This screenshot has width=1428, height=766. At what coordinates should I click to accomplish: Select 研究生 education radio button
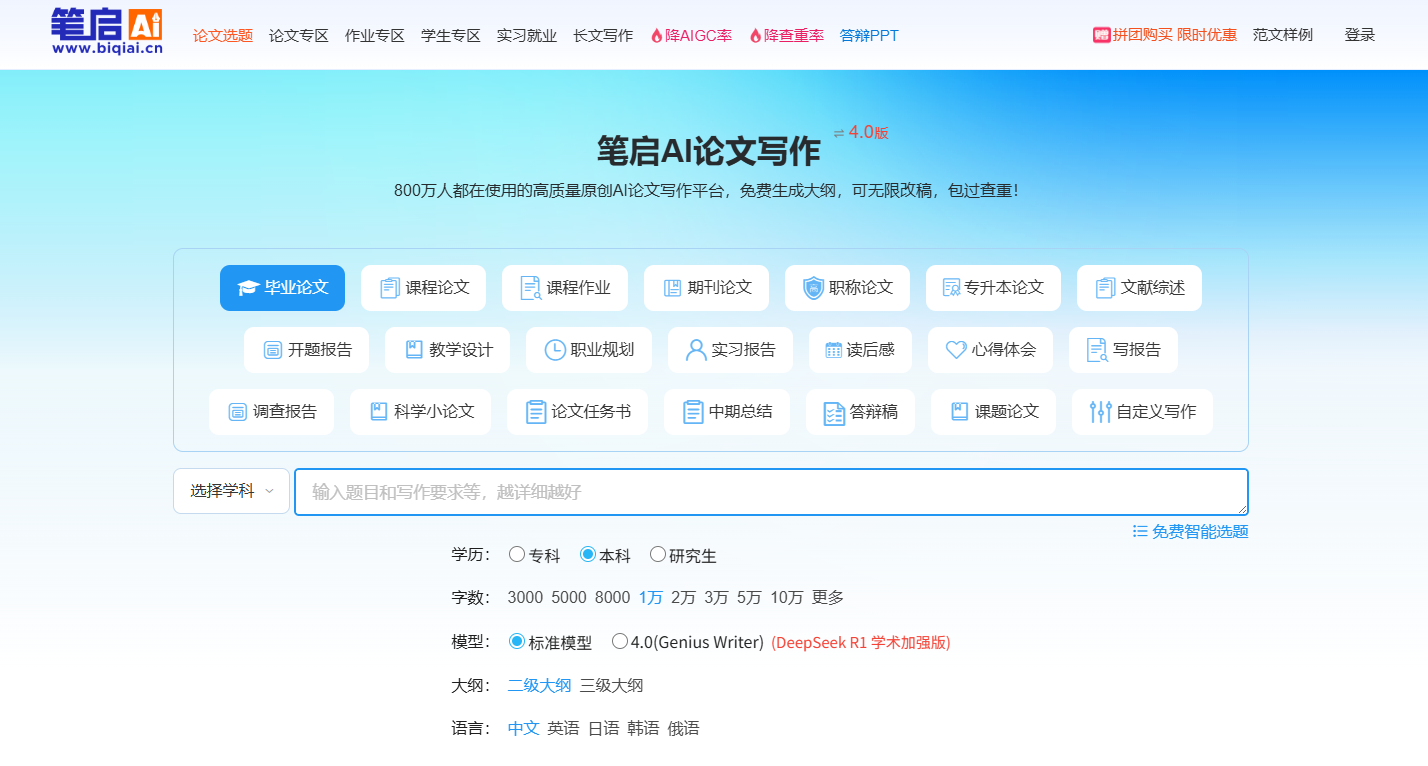(x=658, y=554)
